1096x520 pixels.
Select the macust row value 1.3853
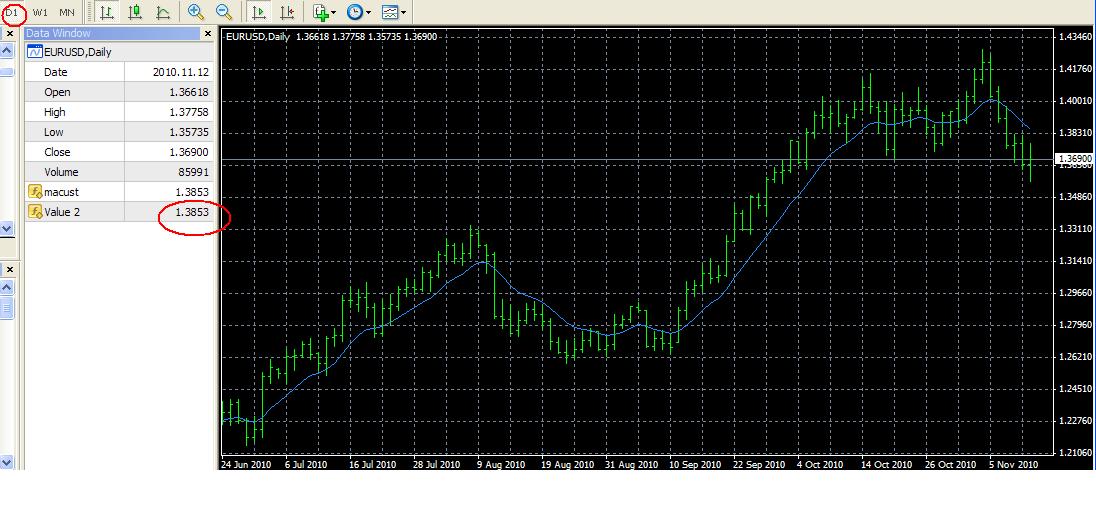click(x=193, y=192)
